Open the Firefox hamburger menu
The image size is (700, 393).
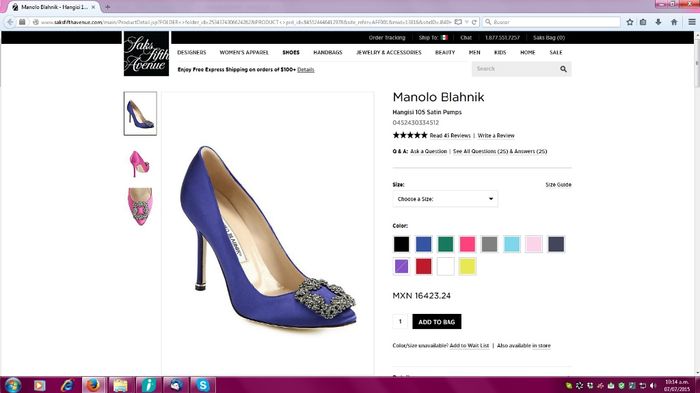coord(692,22)
